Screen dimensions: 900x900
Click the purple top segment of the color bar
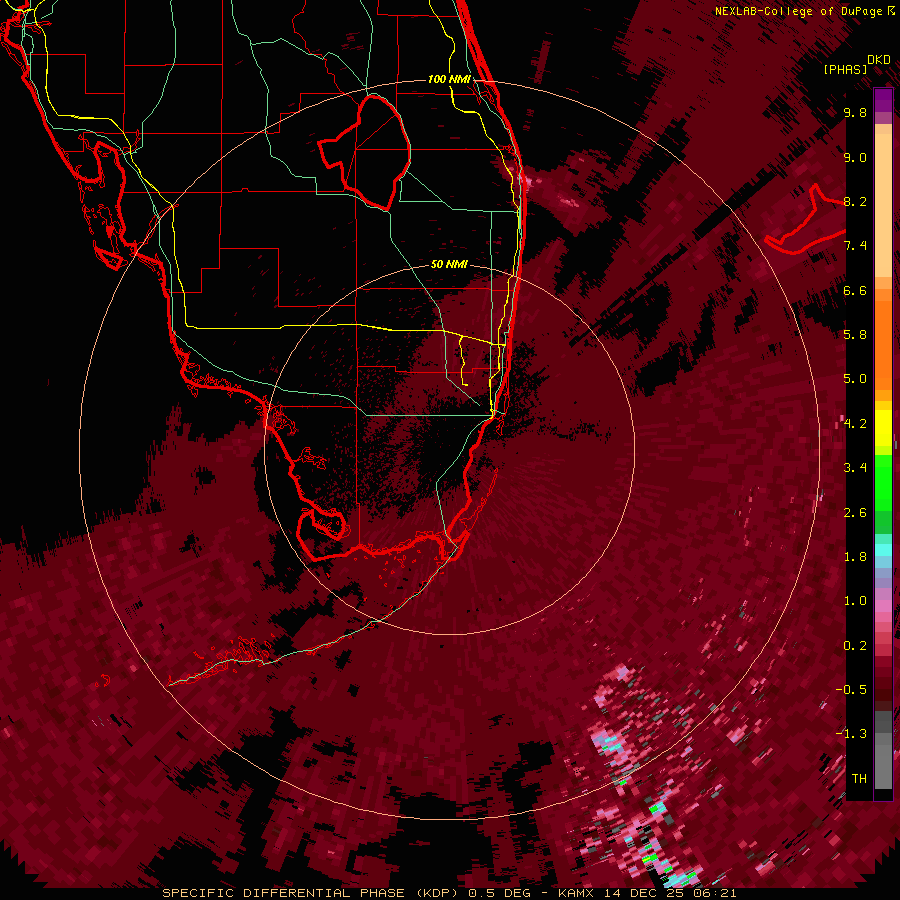pos(883,100)
